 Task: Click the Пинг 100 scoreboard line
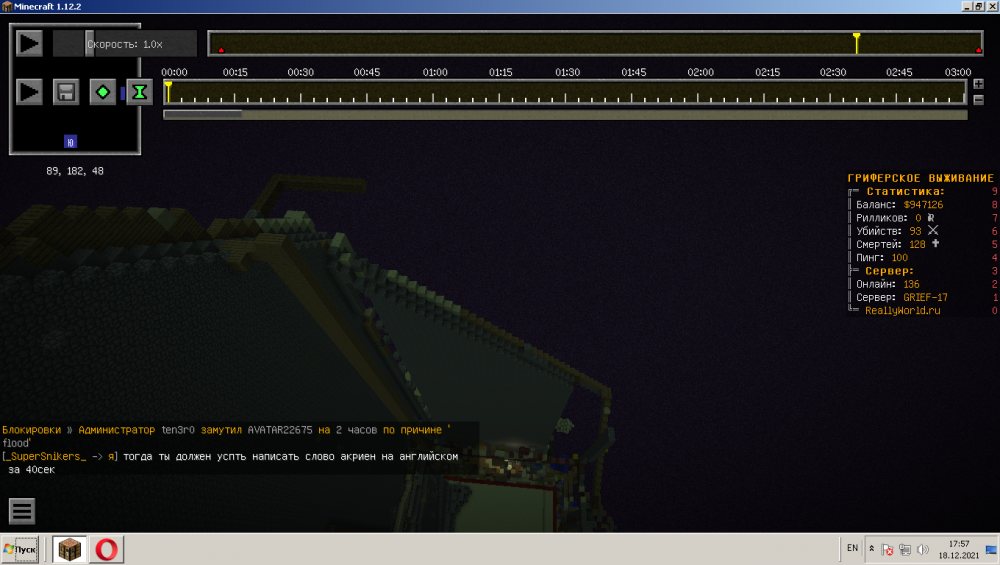(881, 258)
